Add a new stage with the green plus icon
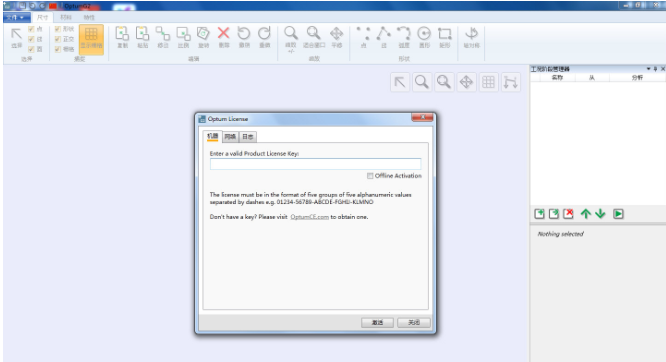 click(x=539, y=214)
